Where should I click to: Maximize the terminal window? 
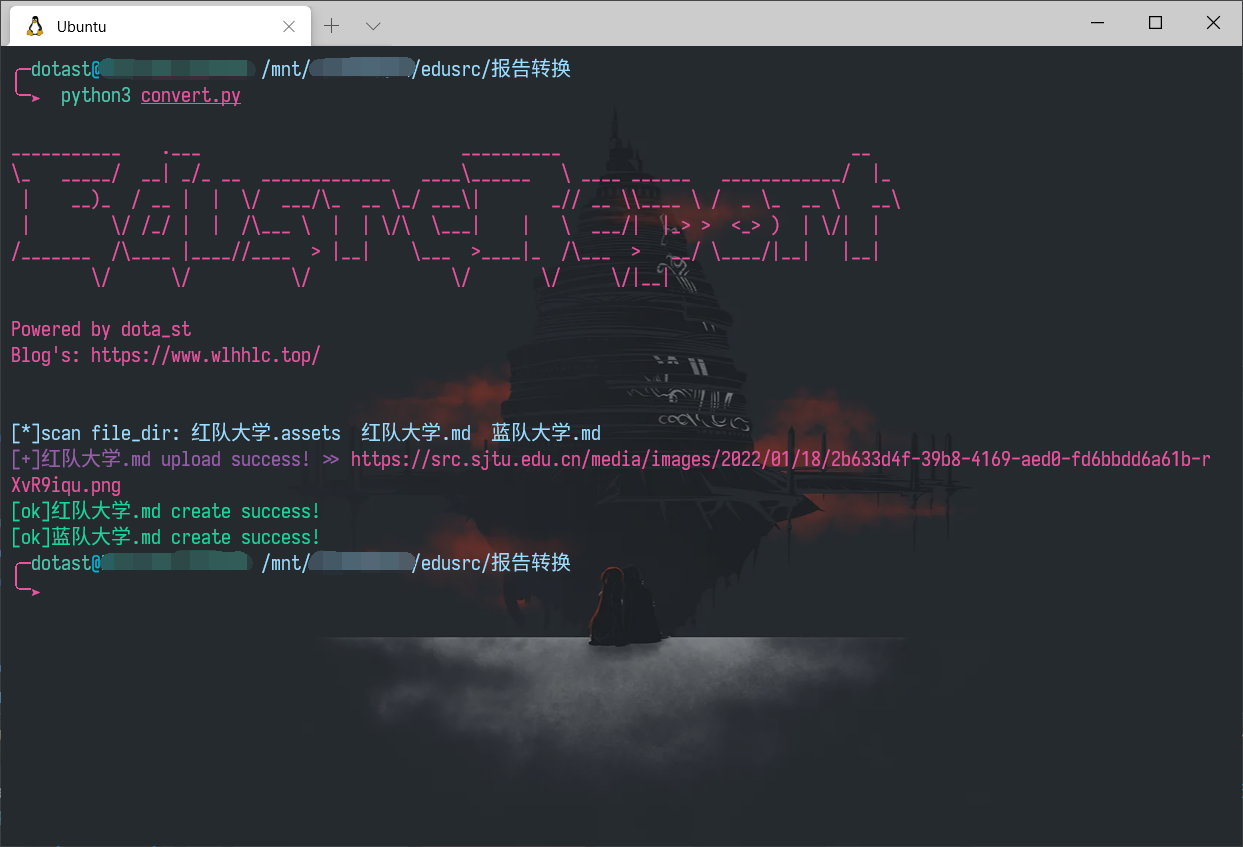click(x=1155, y=23)
